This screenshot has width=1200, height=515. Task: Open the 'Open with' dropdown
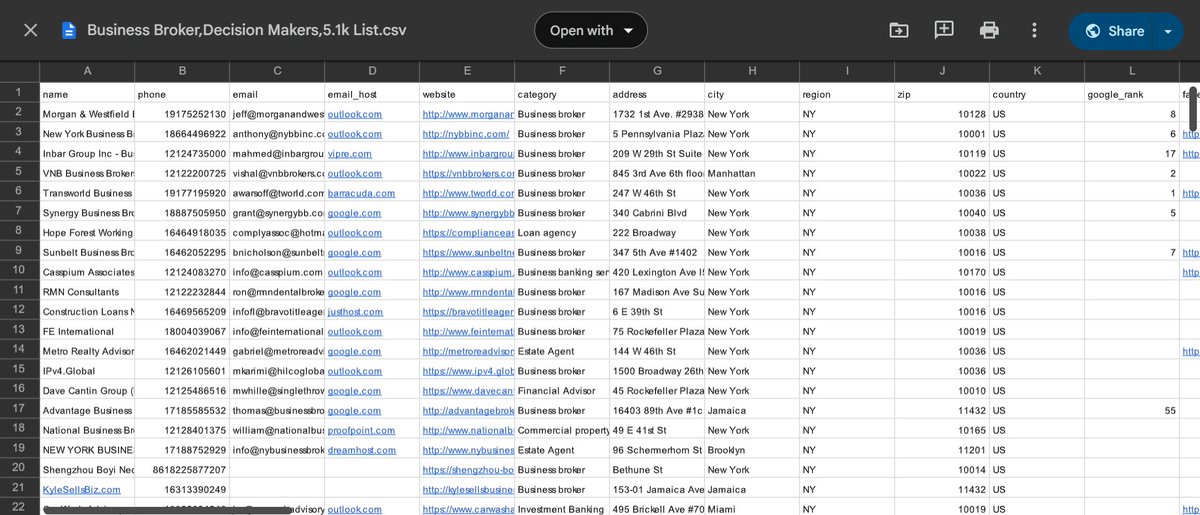click(x=591, y=30)
